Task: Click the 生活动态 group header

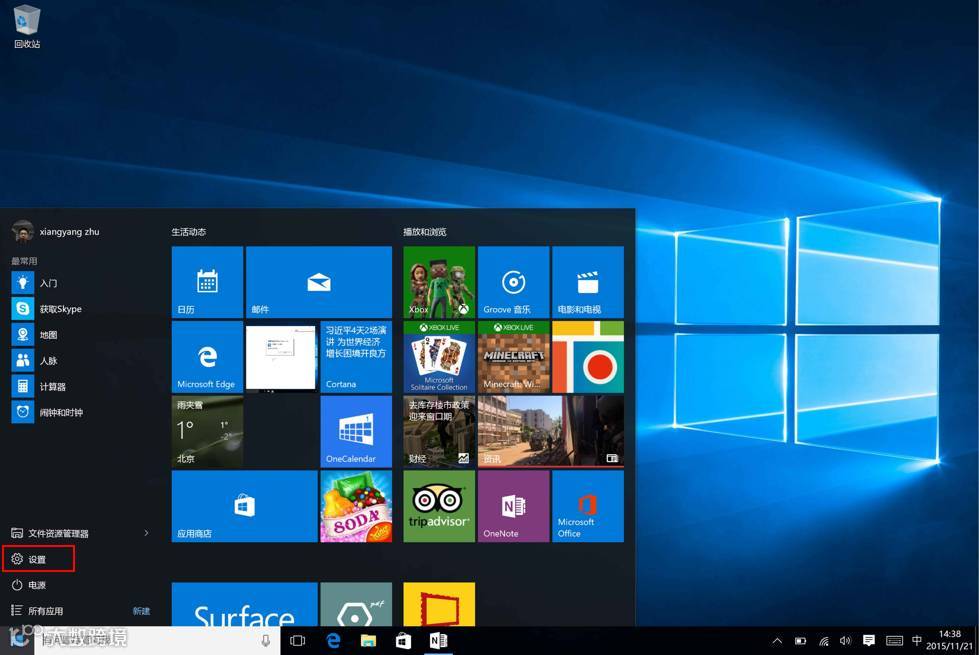Action: pyautogui.click(x=189, y=232)
